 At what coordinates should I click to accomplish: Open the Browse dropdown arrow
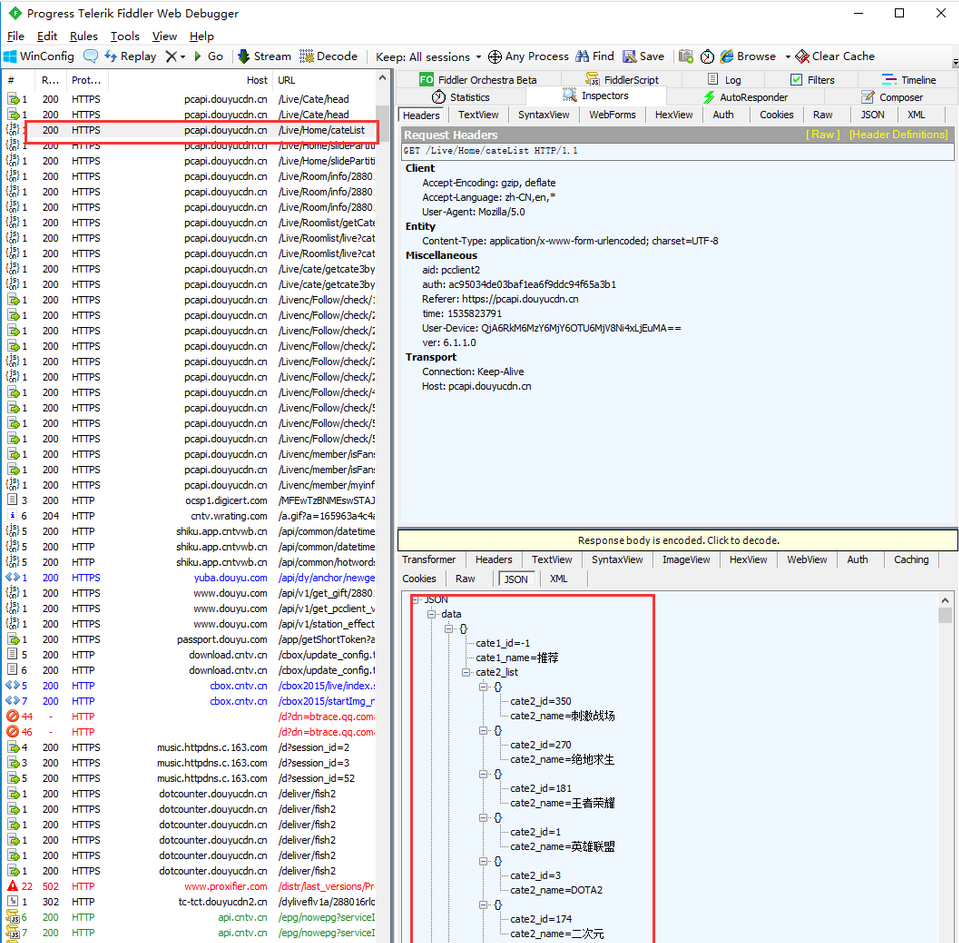788,57
